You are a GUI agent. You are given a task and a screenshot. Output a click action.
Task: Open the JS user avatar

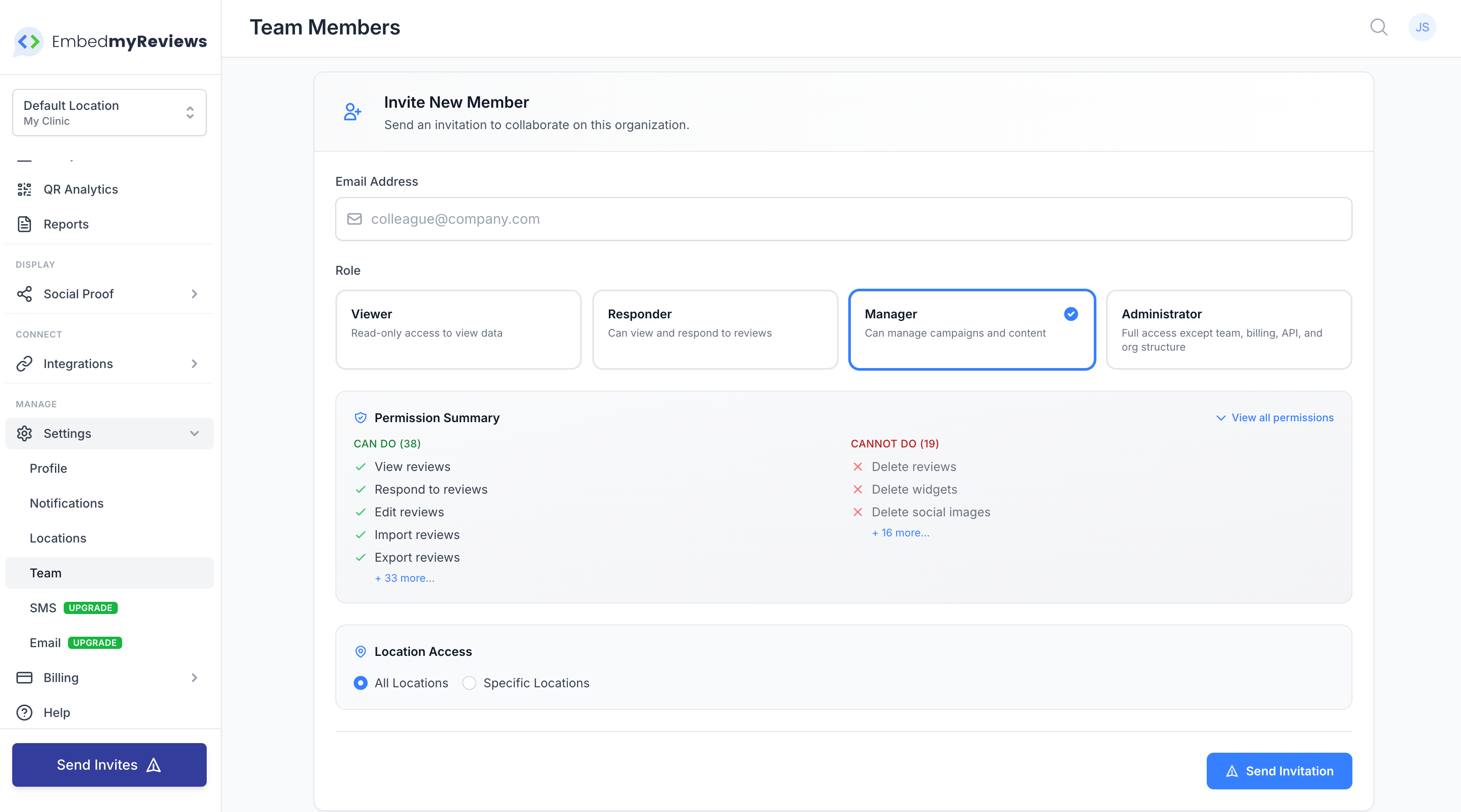1422,27
